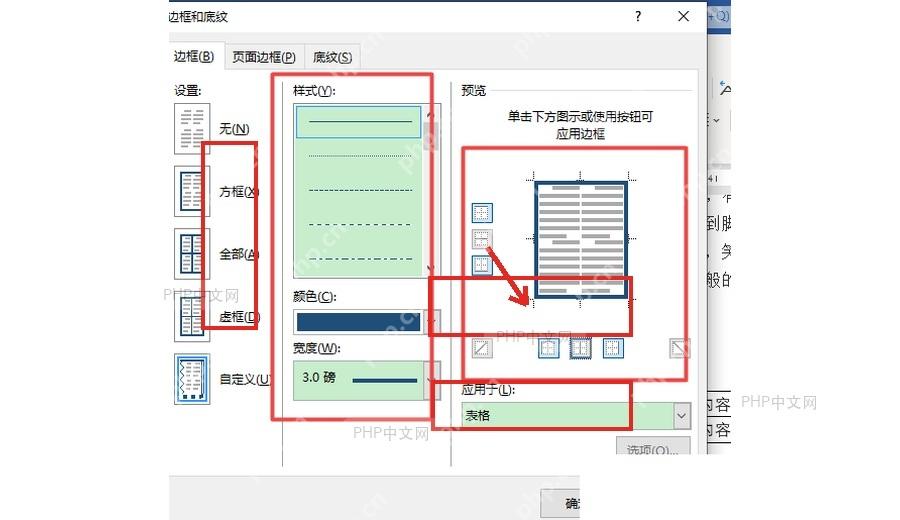Click the dark blue color swatch field
Screen dimensions: 900x520
pyautogui.click(x=359, y=322)
